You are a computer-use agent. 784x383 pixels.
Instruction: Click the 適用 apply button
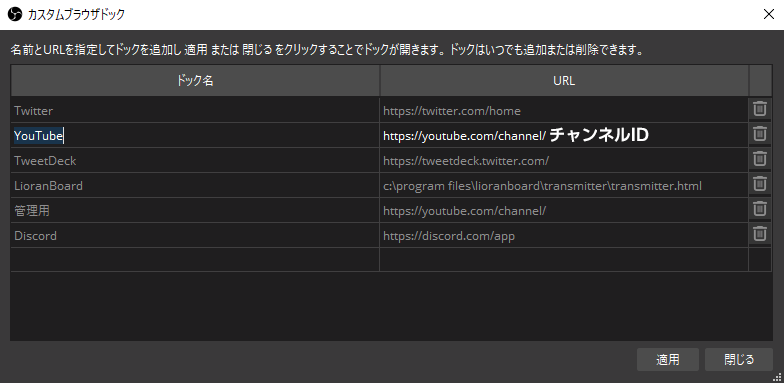(668, 360)
